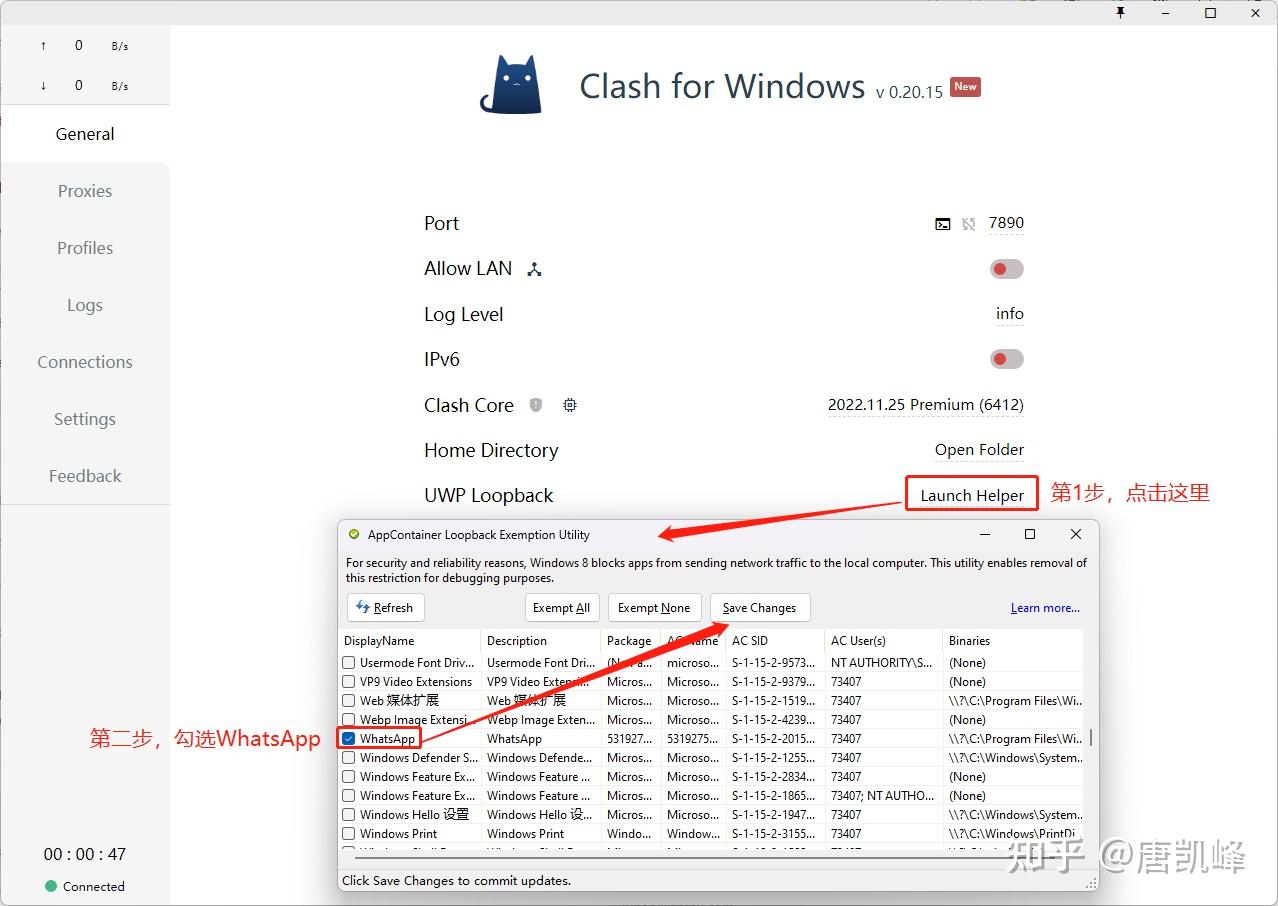
Task: Click the Refresh button in Loopback Utility
Action: tap(385, 608)
